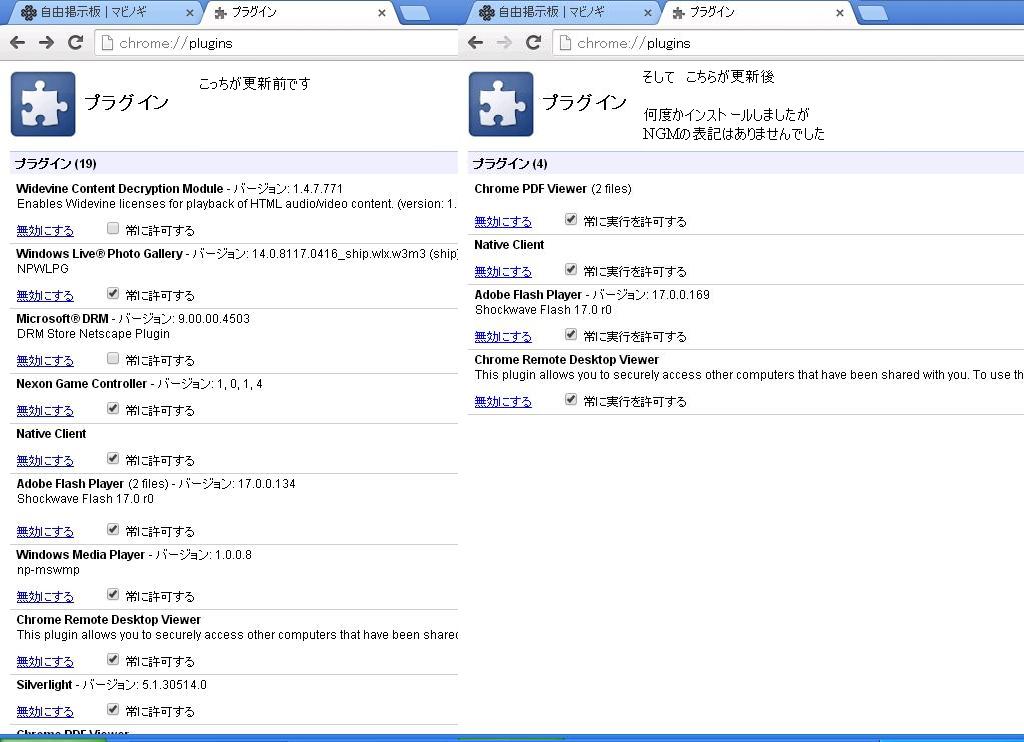Toggle always allow for Windows Media Player

coord(113,595)
